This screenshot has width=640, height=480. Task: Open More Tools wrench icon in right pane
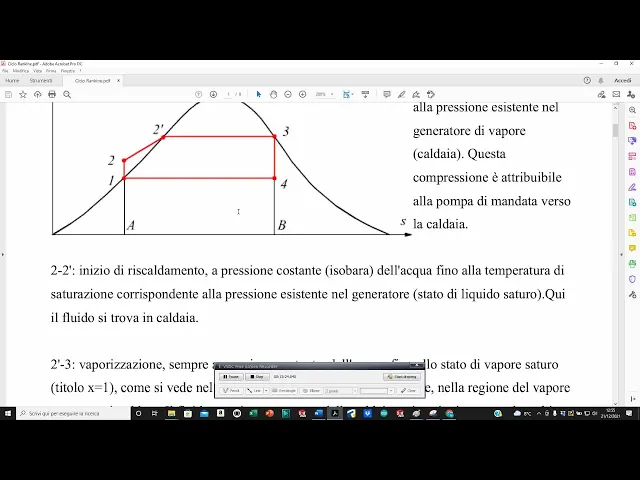632,295
